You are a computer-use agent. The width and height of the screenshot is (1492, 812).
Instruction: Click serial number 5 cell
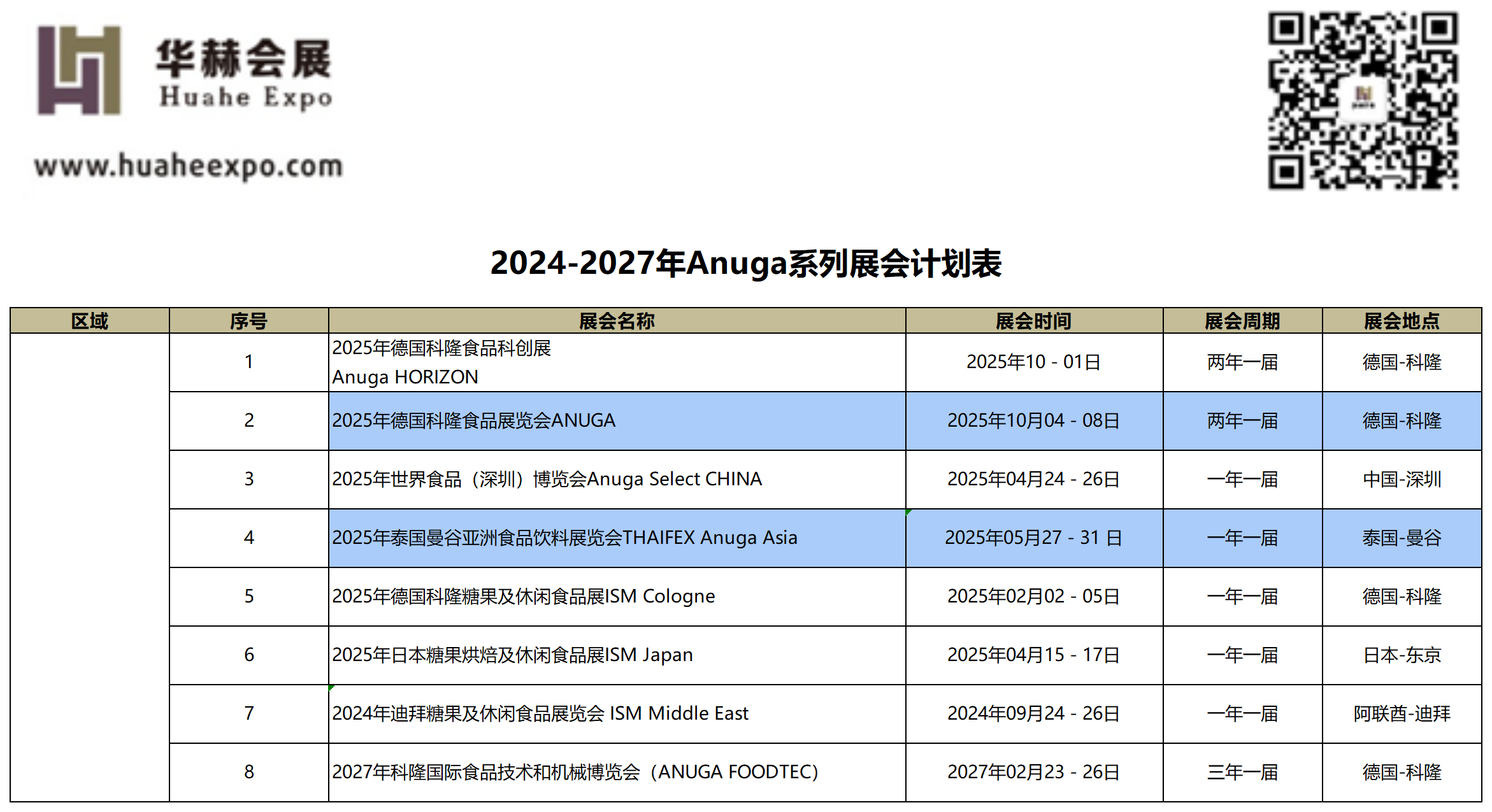point(249,597)
